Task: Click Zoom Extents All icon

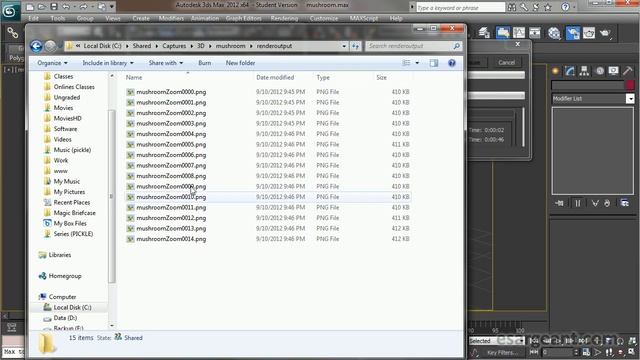Action: 633,340
